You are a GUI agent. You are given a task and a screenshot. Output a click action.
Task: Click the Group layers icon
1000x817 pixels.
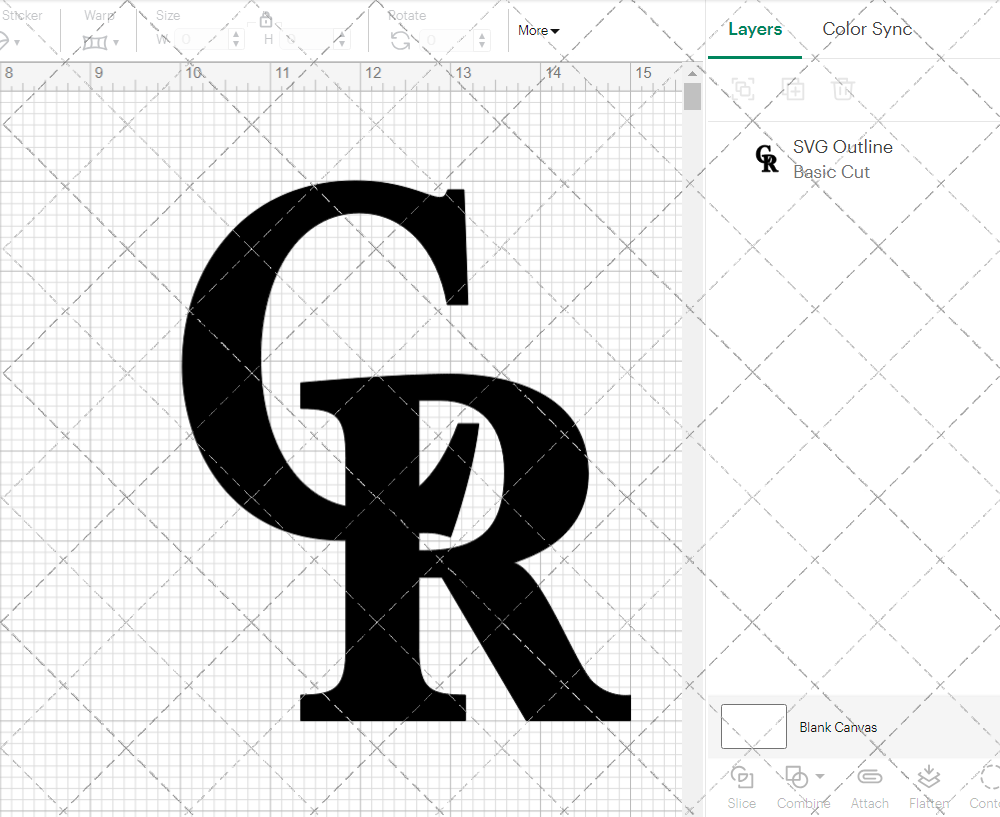coord(743,89)
